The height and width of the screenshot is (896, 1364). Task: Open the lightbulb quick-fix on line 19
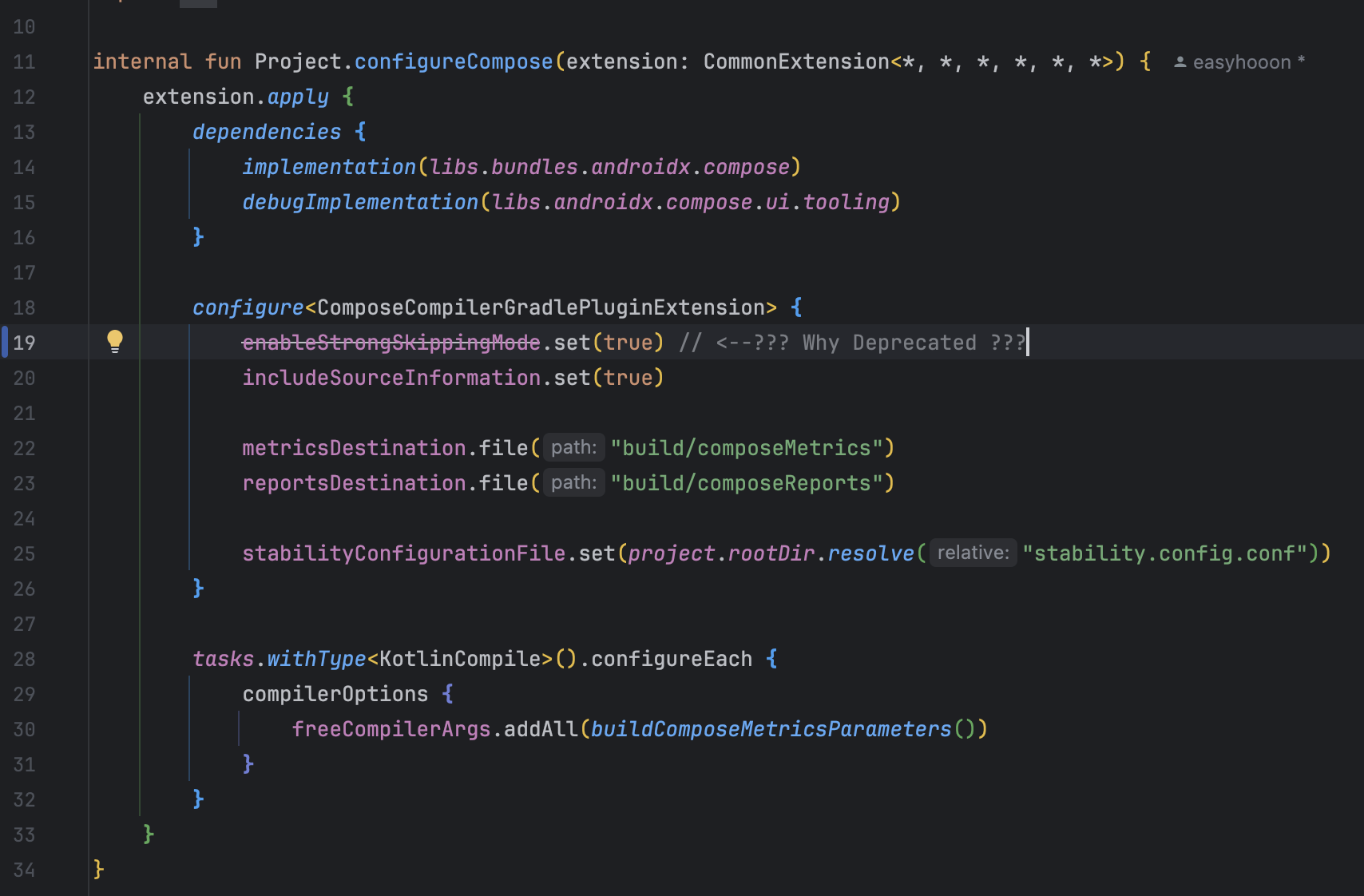(x=115, y=342)
